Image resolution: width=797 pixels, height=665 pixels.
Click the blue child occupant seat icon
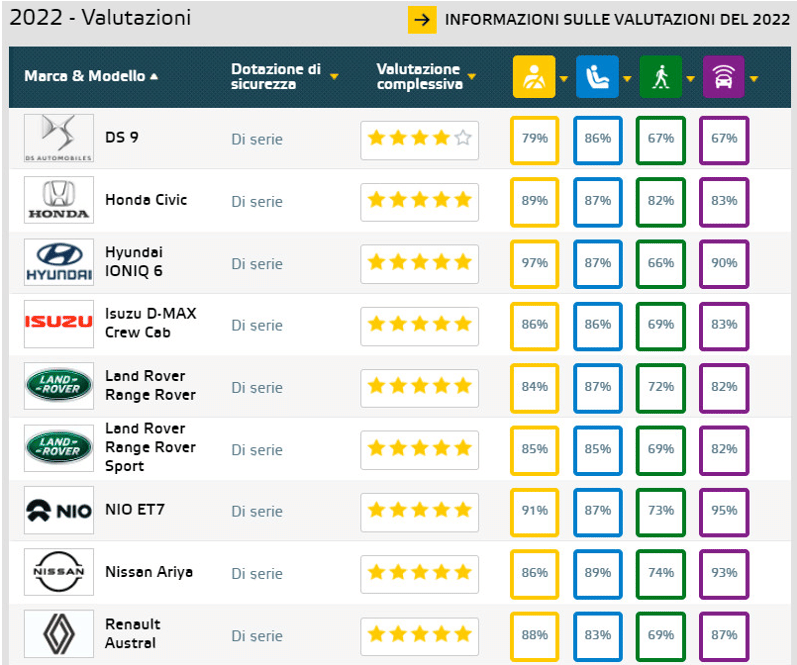tap(597, 77)
